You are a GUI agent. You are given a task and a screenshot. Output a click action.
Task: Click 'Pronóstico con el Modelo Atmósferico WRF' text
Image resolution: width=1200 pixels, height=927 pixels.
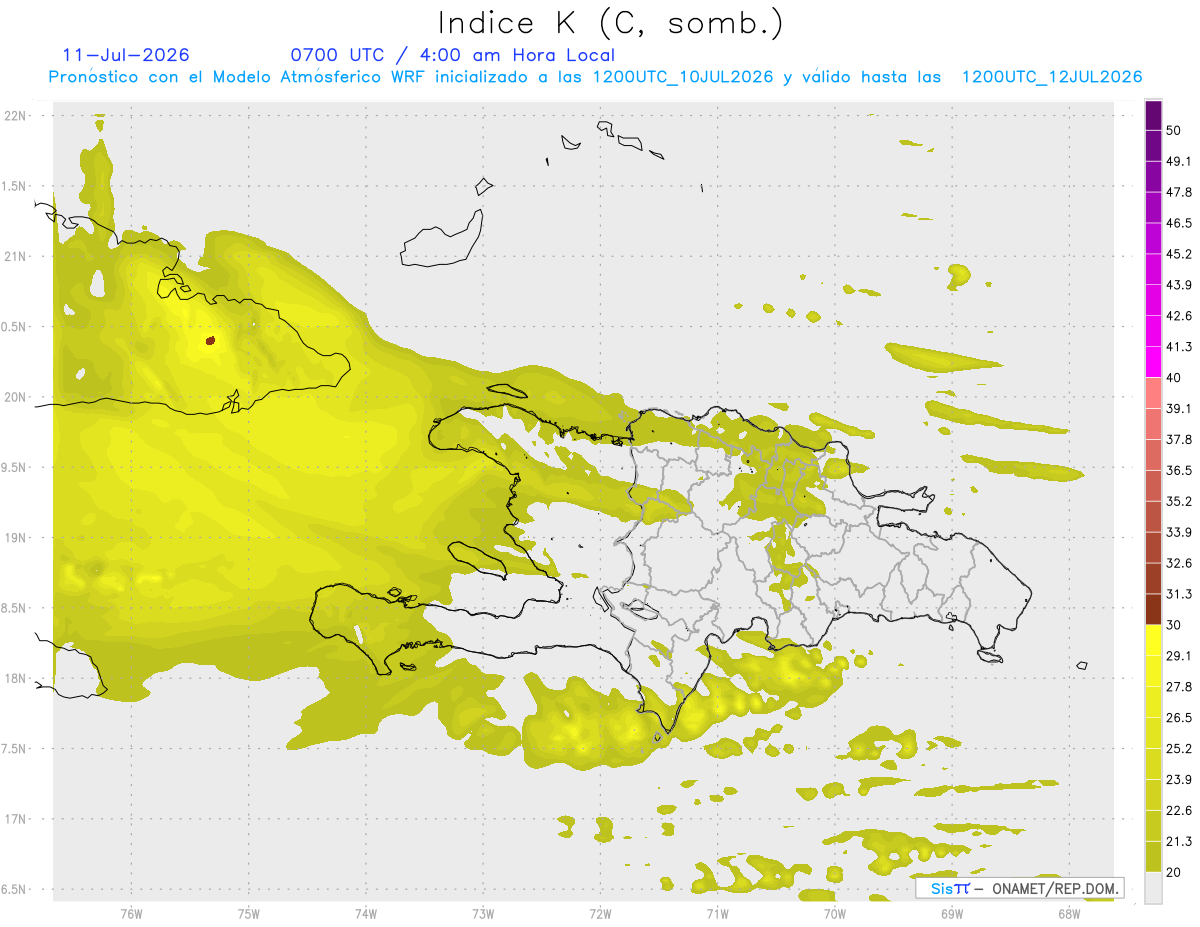point(238,77)
